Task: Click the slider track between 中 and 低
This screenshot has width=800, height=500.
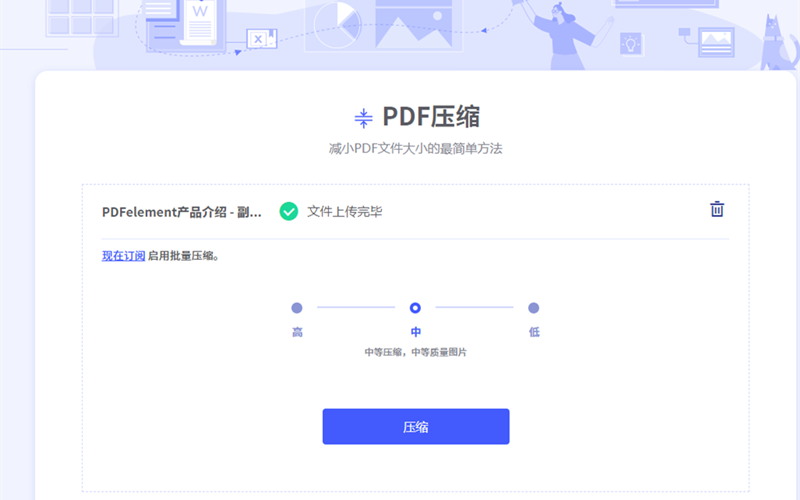Action: 474,308
